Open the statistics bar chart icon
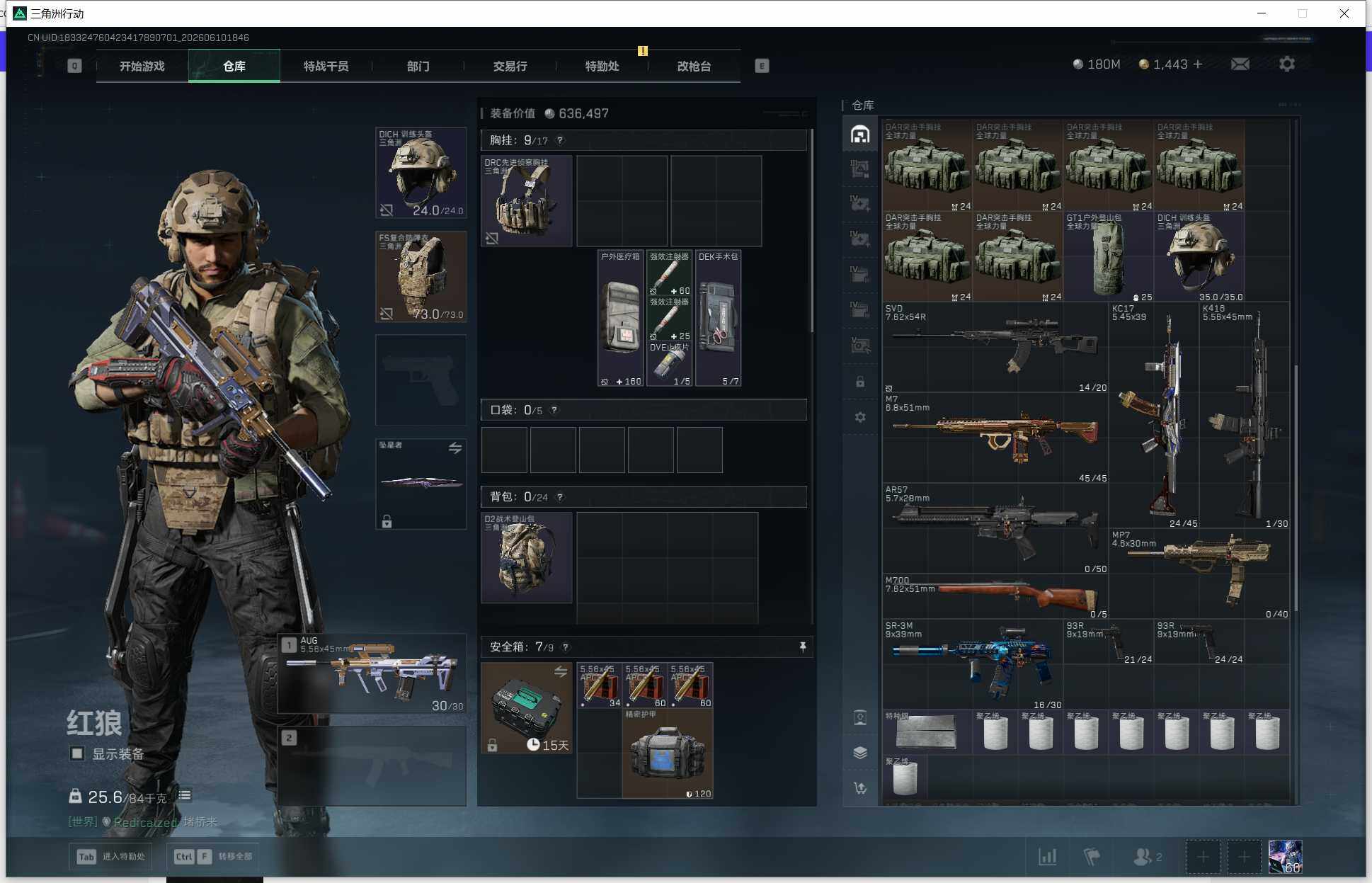1372x883 pixels. point(1048,857)
